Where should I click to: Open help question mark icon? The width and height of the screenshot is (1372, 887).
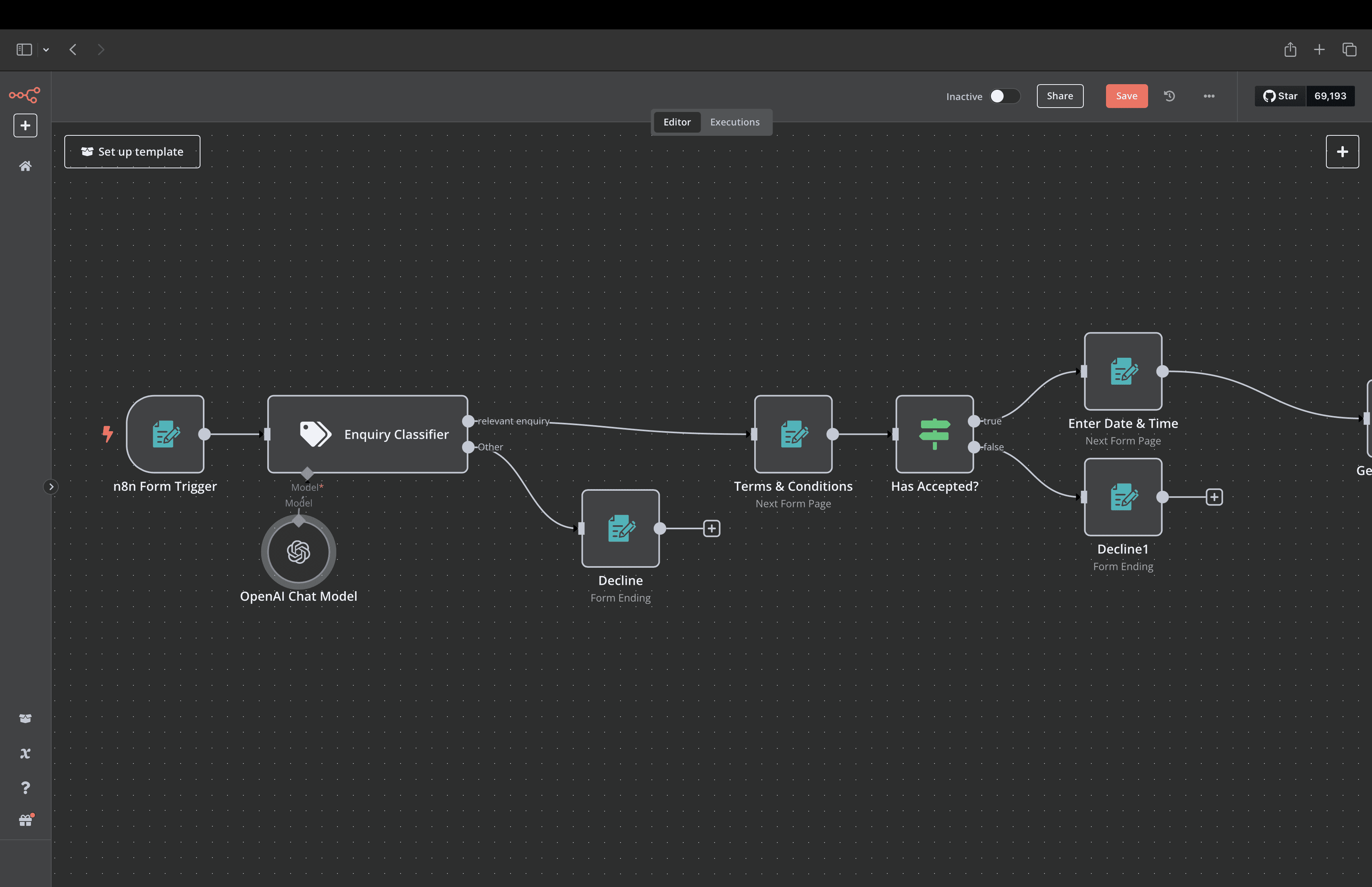(25, 787)
